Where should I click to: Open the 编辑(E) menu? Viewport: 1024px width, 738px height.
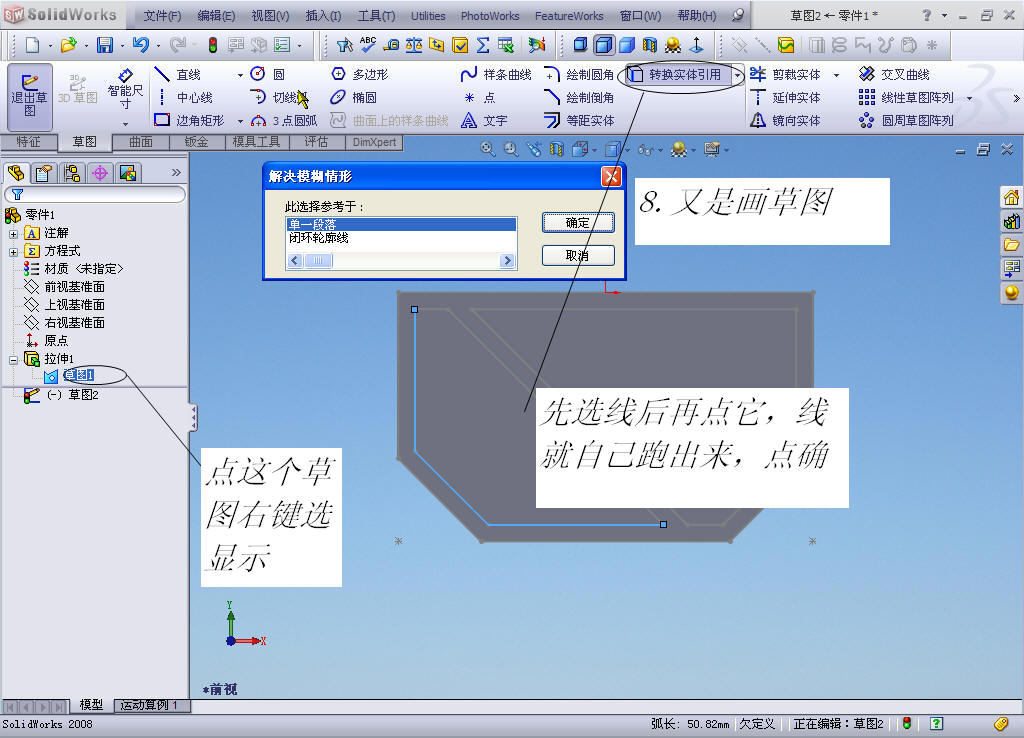pyautogui.click(x=216, y=16)
